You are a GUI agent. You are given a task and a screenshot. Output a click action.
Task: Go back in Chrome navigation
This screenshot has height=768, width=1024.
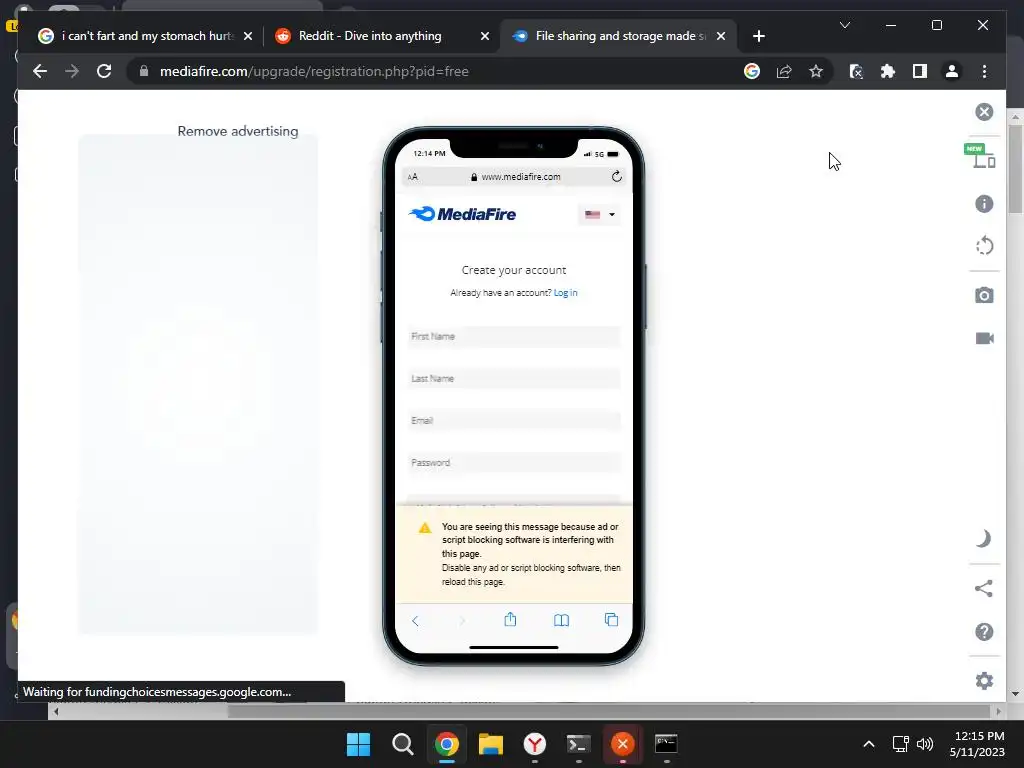40,71
